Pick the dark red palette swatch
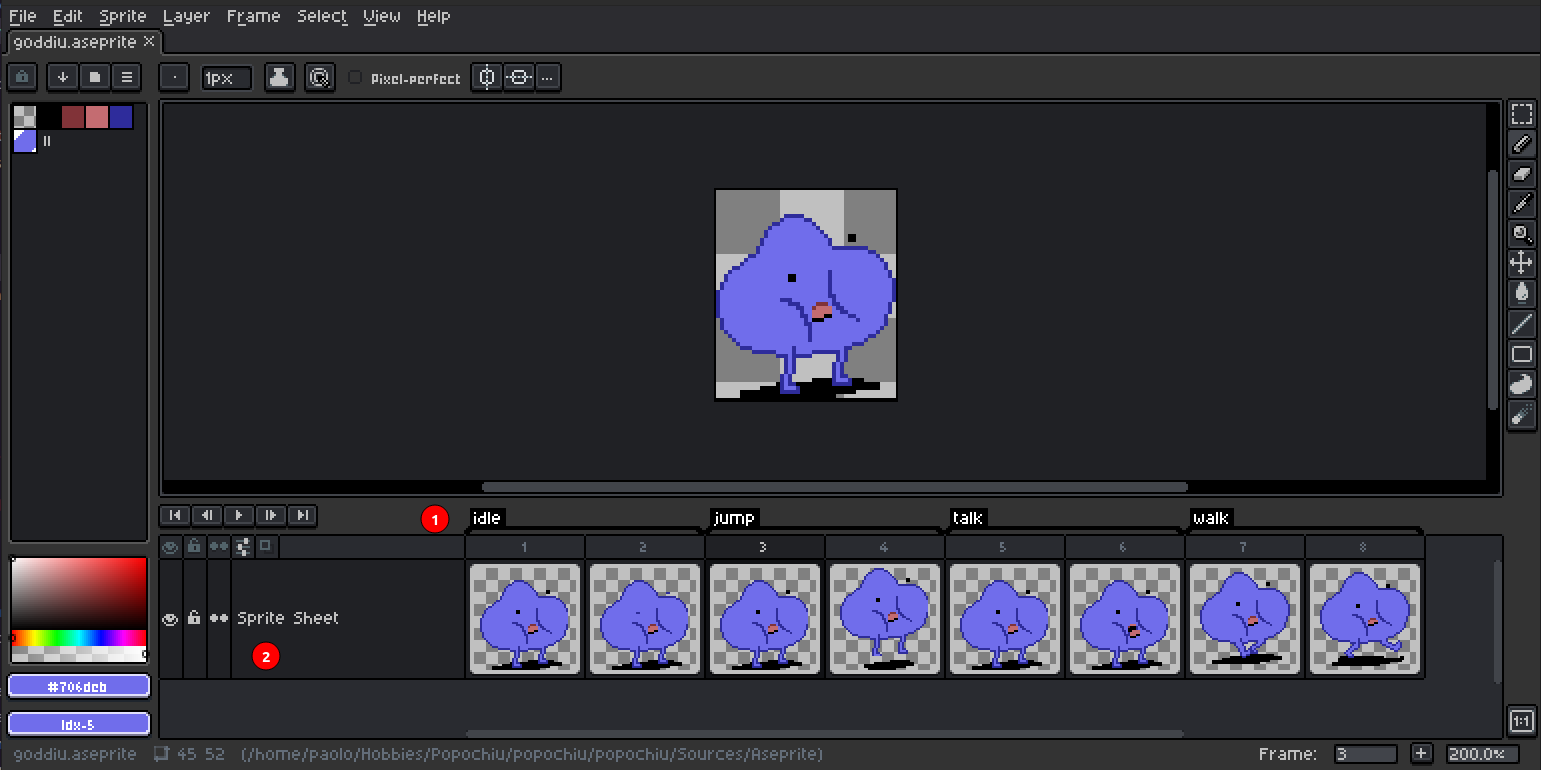Viewport: 1541px width, 770px height. (73, 117)
